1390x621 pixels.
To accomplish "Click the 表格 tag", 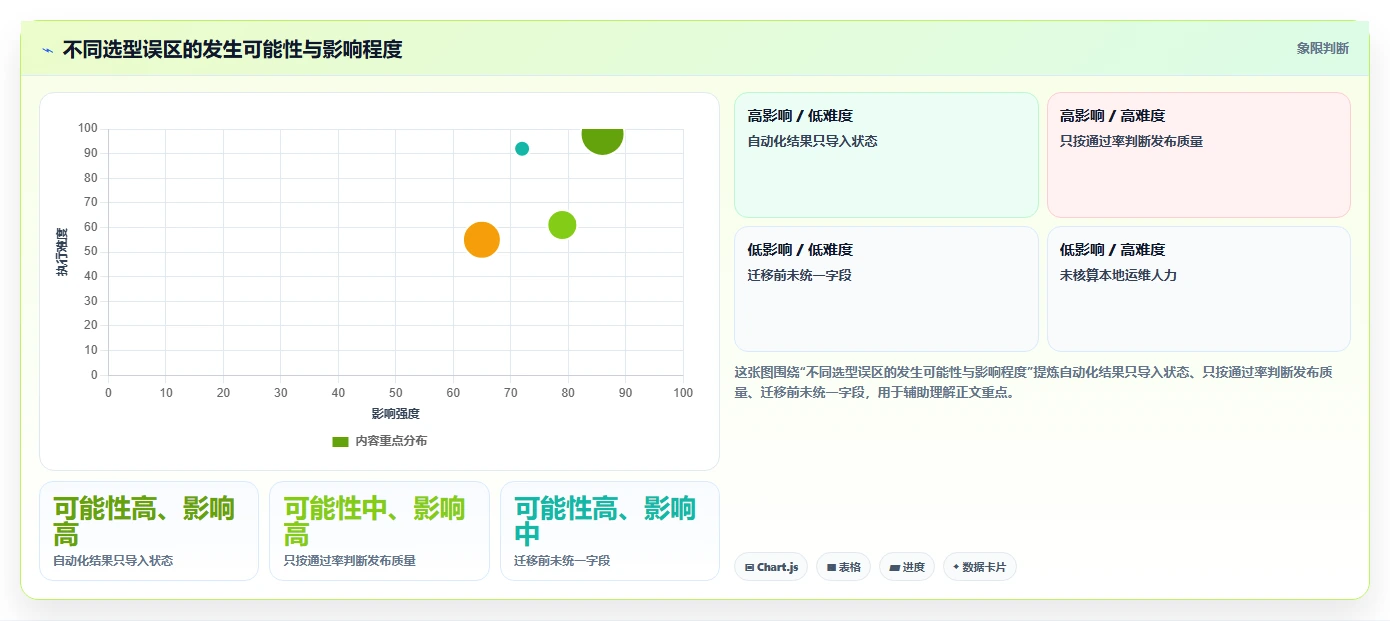I will click(x=844, y=567).
